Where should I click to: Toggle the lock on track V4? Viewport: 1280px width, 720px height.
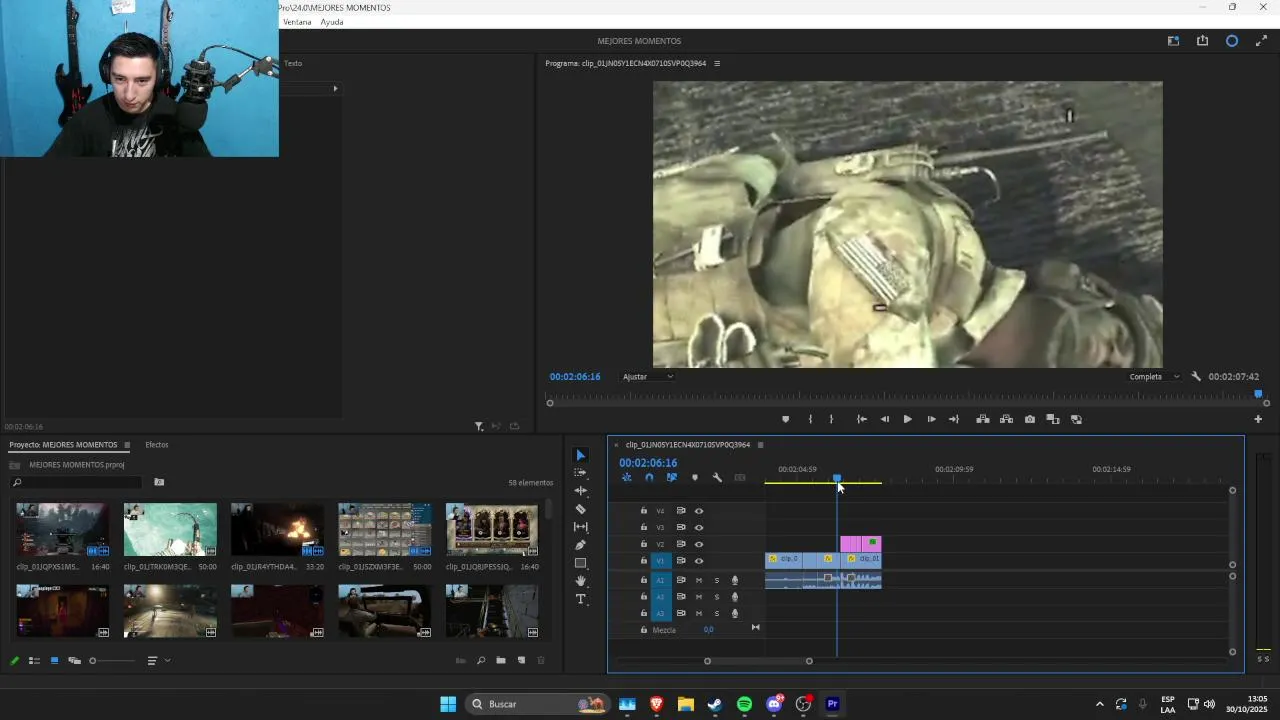[x=644, y=511]
